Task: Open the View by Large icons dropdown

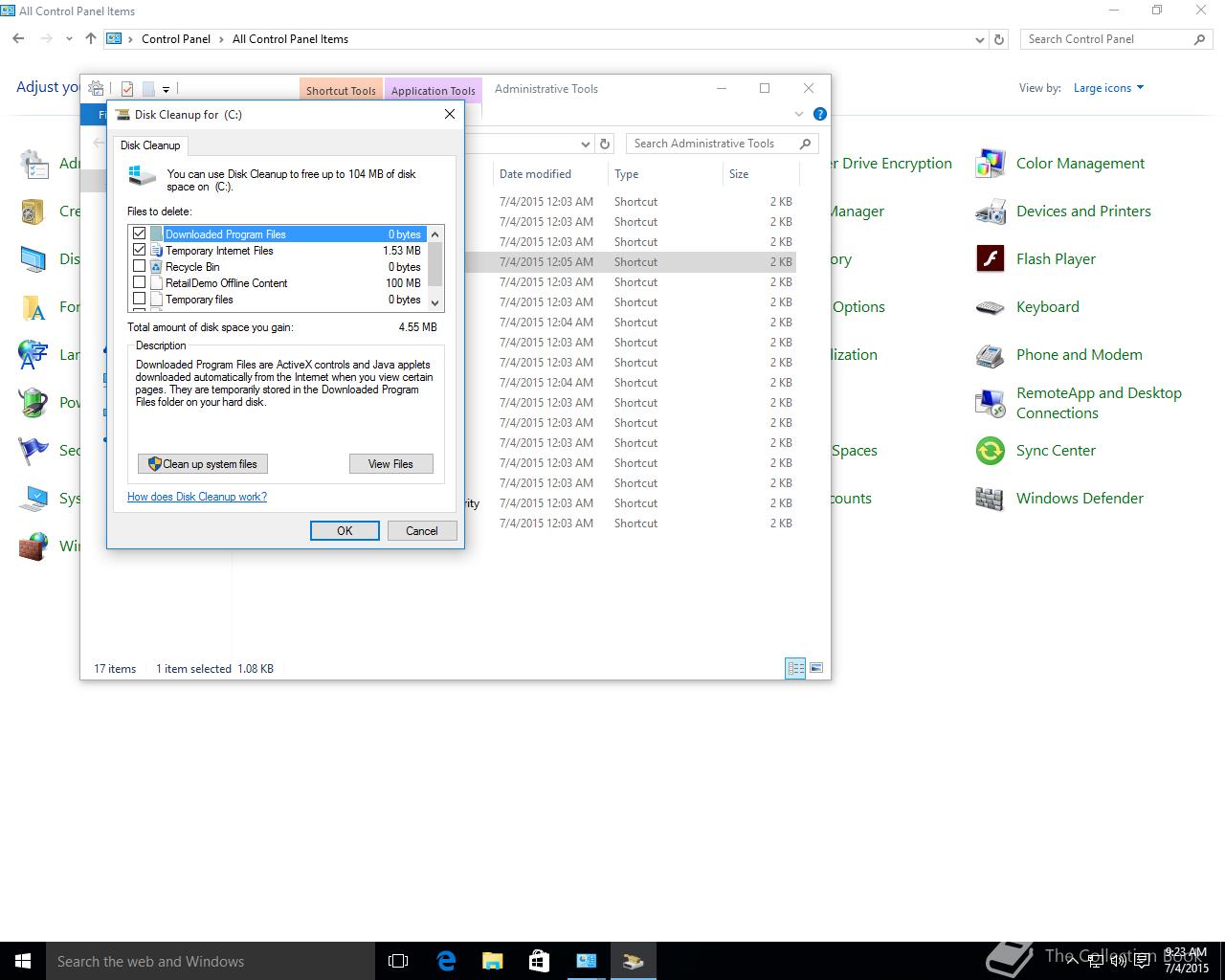Action: (x=1108, y=88)
